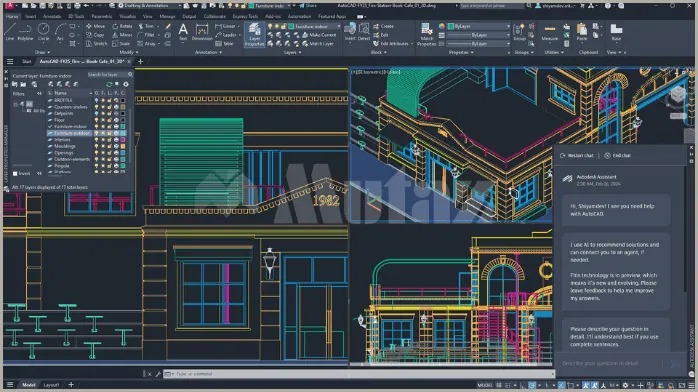Click the Dimension tool

click(202, 32)
